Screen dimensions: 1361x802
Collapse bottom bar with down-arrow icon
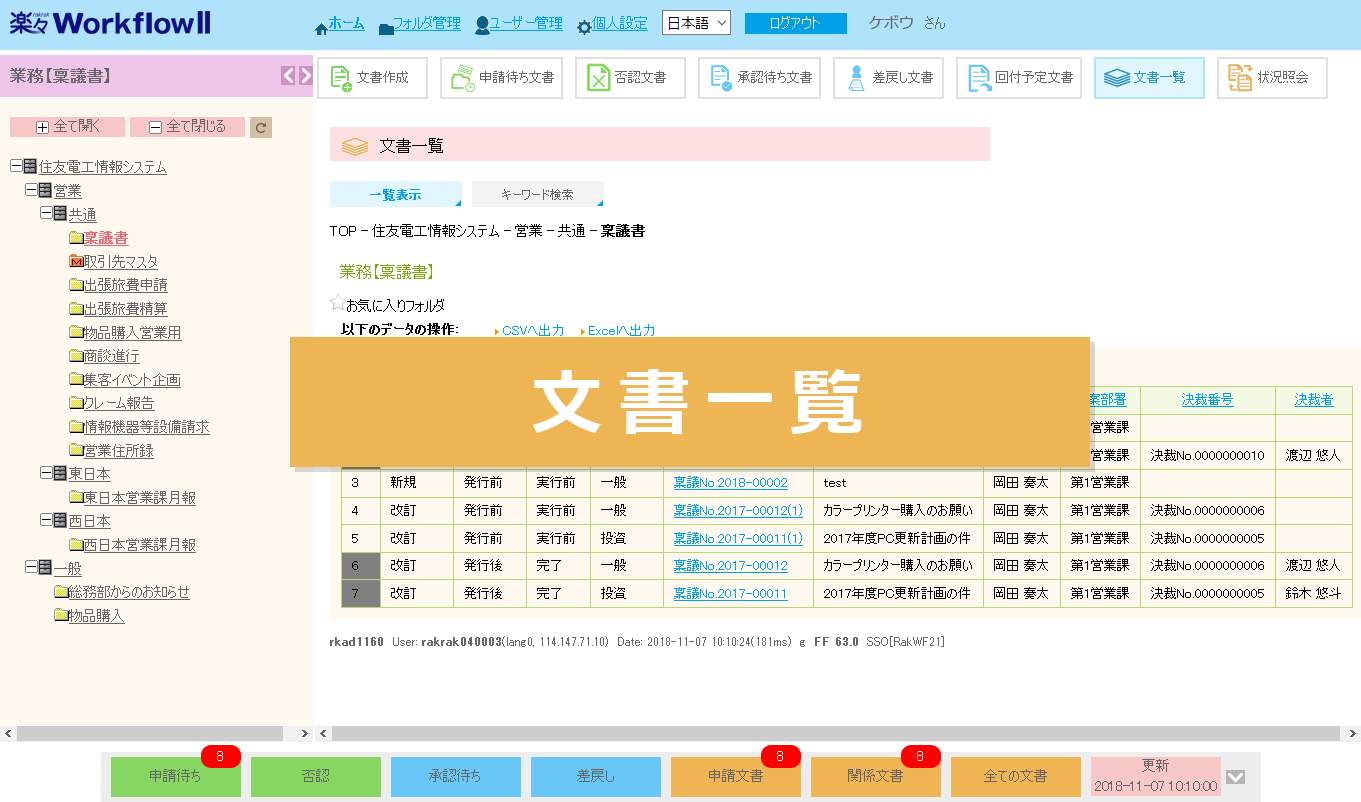click(x=1236, y=777)
